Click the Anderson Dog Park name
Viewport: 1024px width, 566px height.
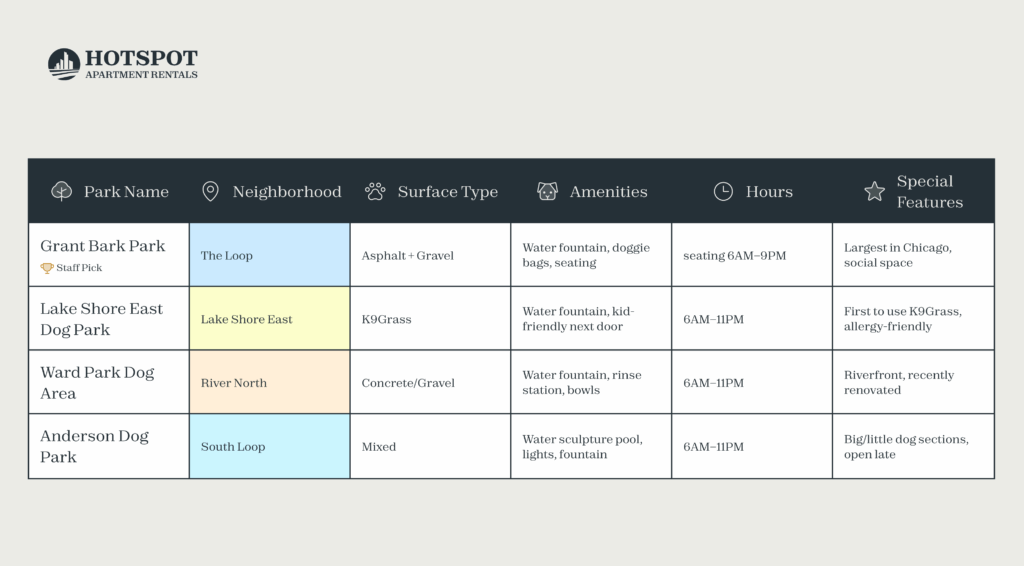pyautogui.click(x=94, y=447)
